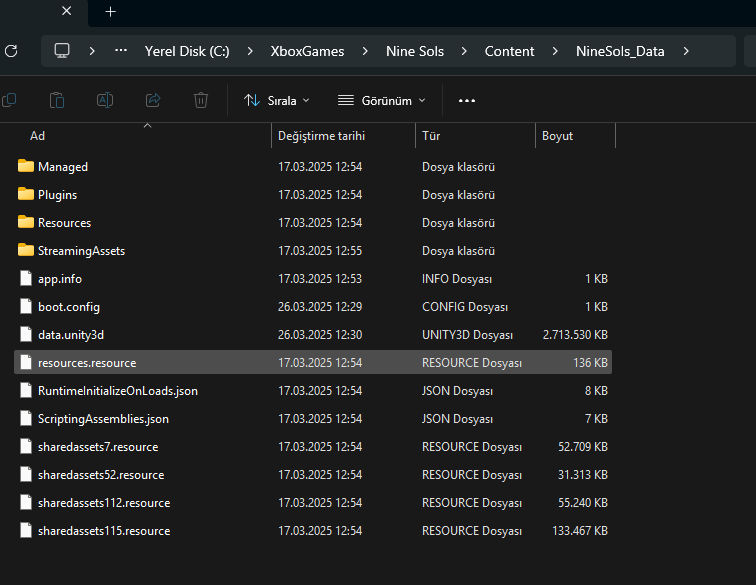Click the Rename icon in the toolbar

click(105, 100)
